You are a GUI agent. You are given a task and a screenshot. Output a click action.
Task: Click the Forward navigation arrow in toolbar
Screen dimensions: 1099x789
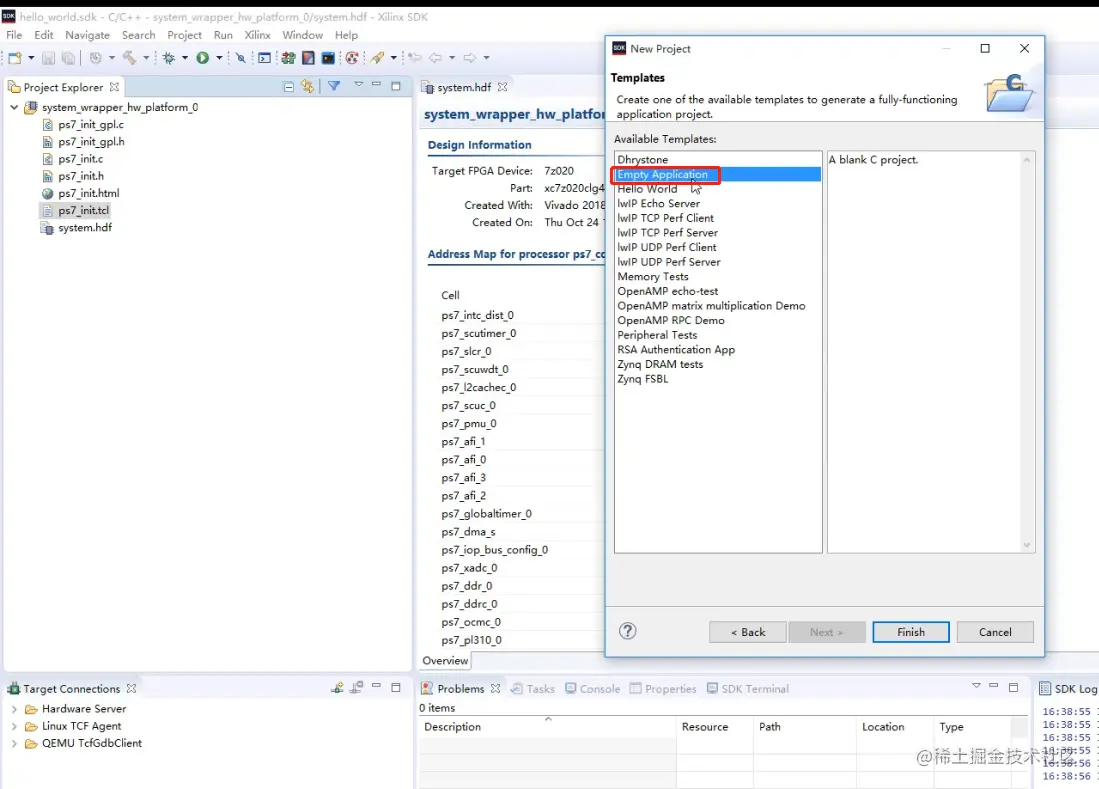point(470,58)
